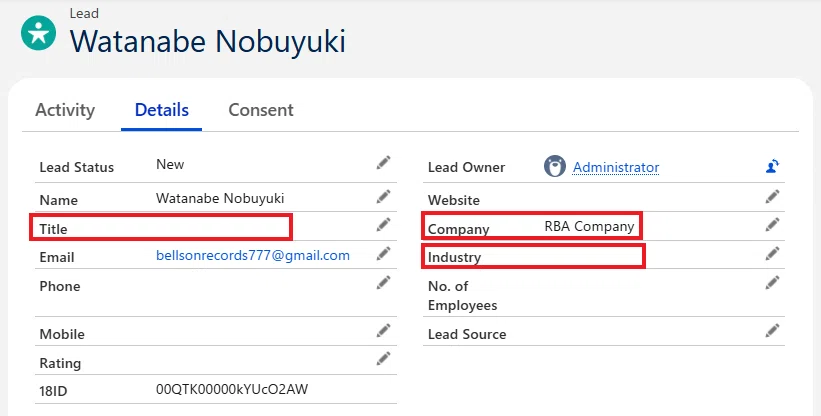
Task: Click the edit pencil for Website
Action: click(x=772, y=197)
